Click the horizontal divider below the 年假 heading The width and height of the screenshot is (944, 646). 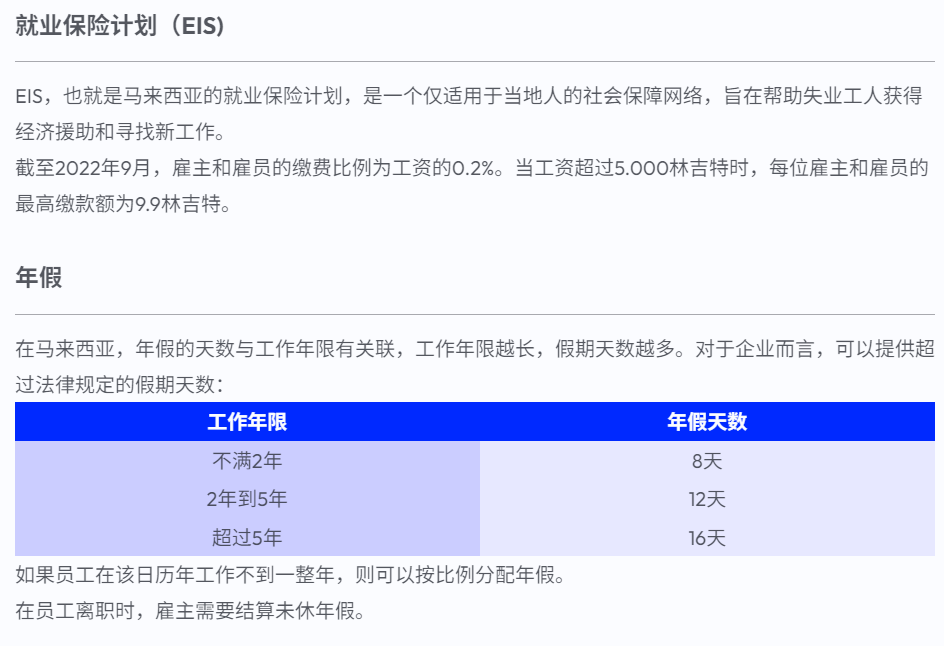coord(475,314)
